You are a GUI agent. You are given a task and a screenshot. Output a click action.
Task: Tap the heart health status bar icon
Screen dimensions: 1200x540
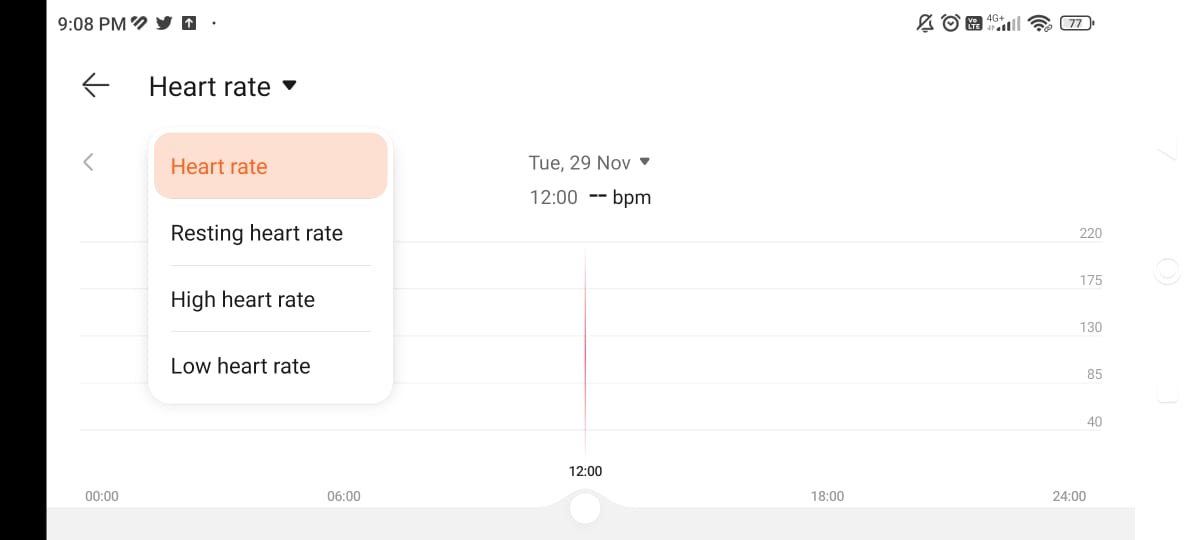tap(140, 23)
